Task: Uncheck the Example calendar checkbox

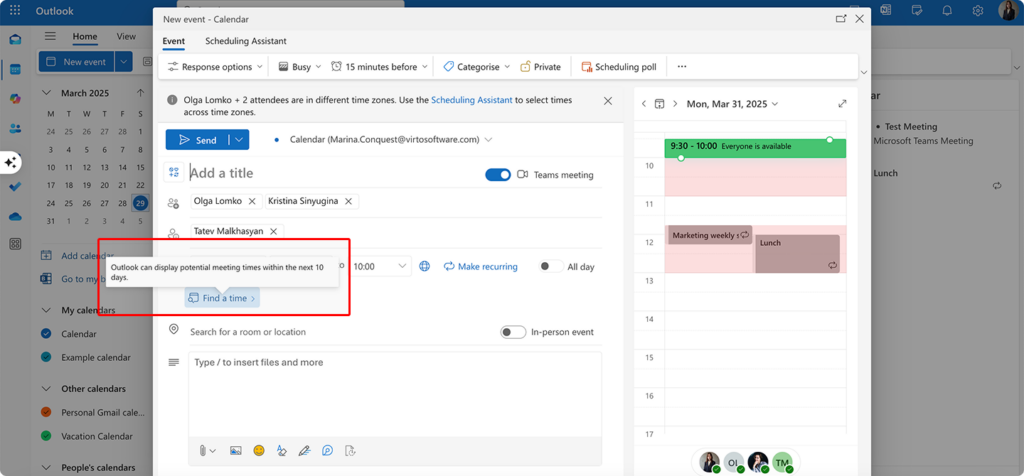Action: pos(46,357)
